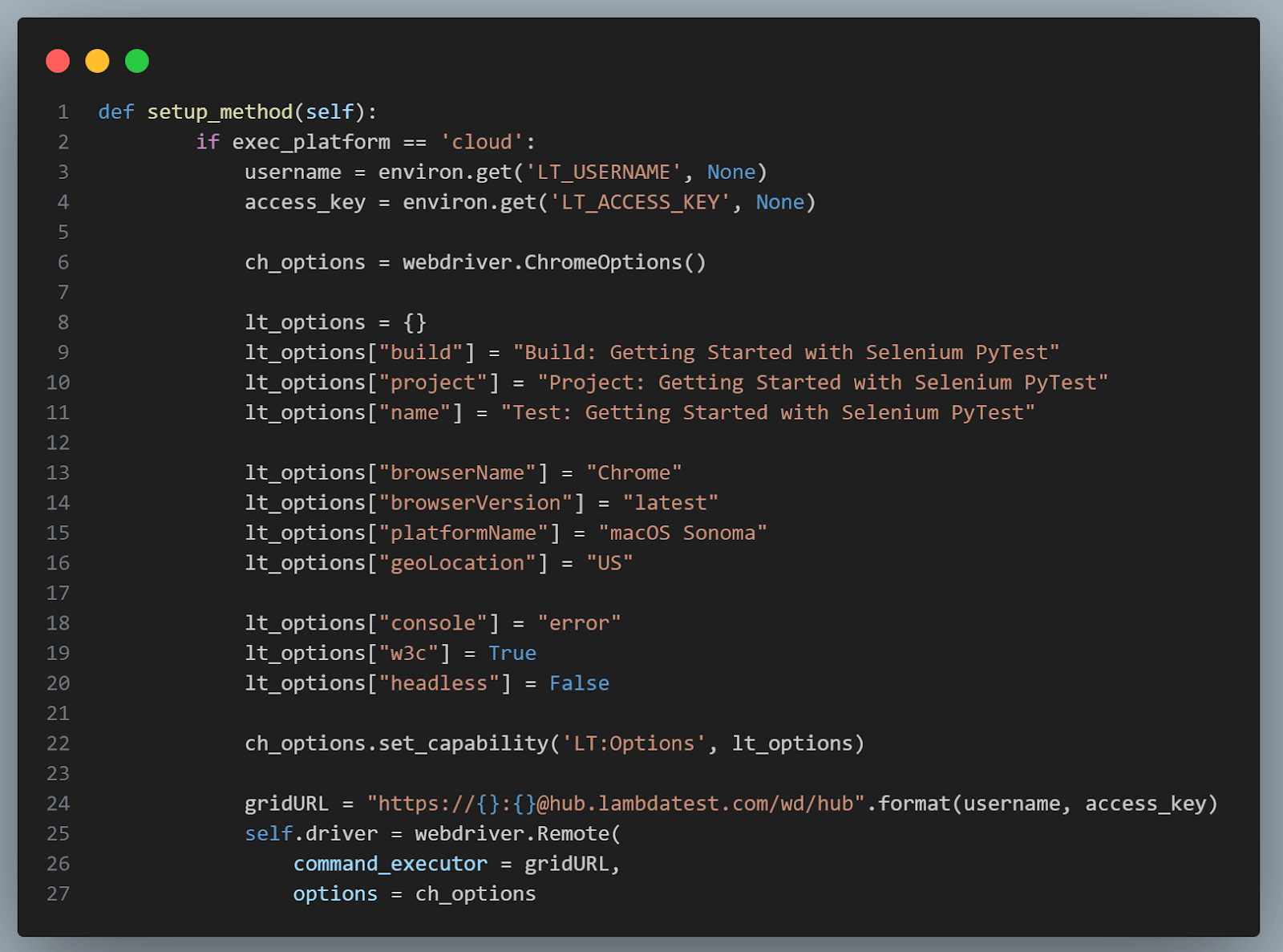
Task: Click the hub.lambdatest.com URL string
Action: [616, 804]
